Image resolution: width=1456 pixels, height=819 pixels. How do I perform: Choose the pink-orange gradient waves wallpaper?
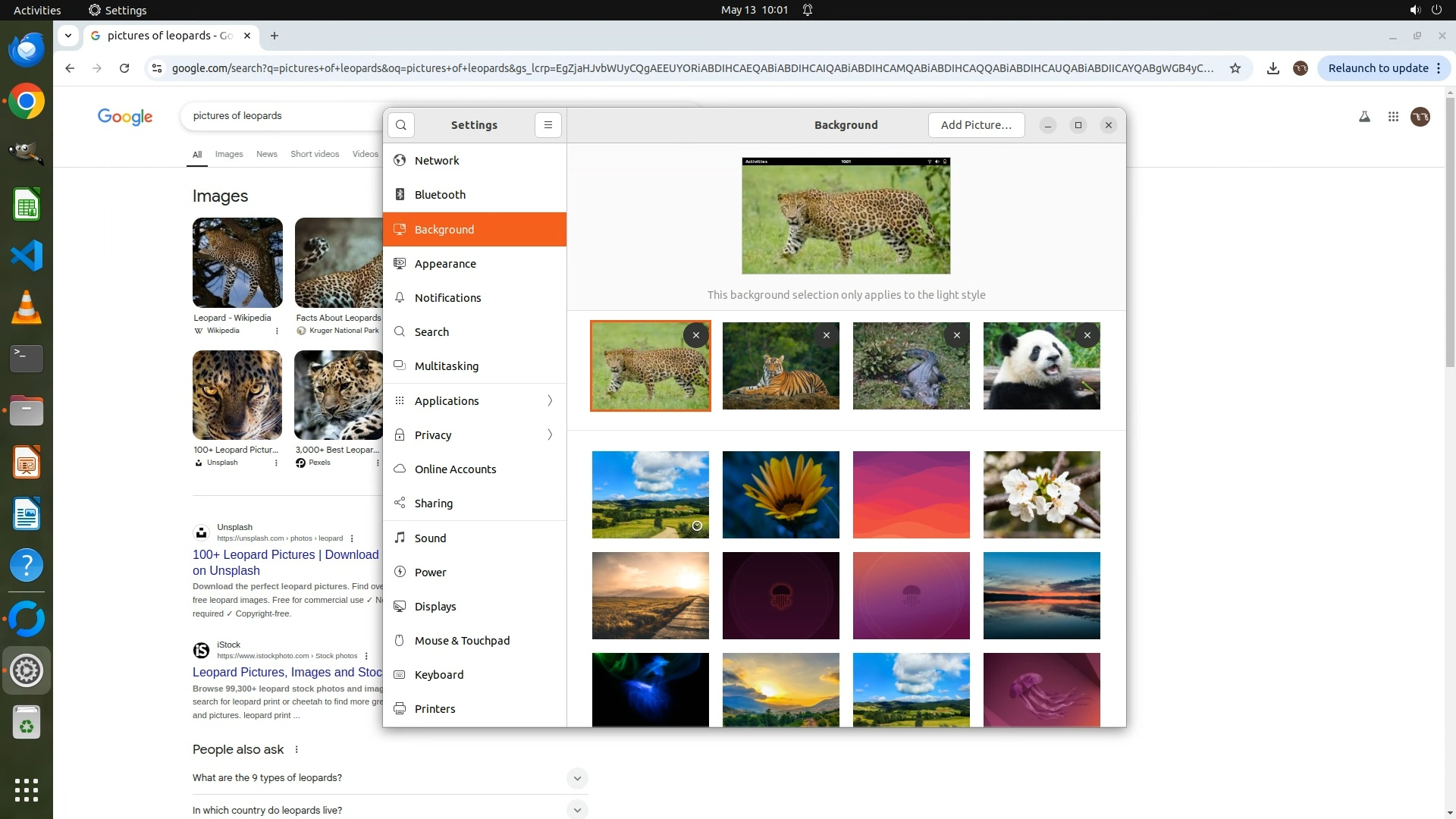tap(911, 494)
